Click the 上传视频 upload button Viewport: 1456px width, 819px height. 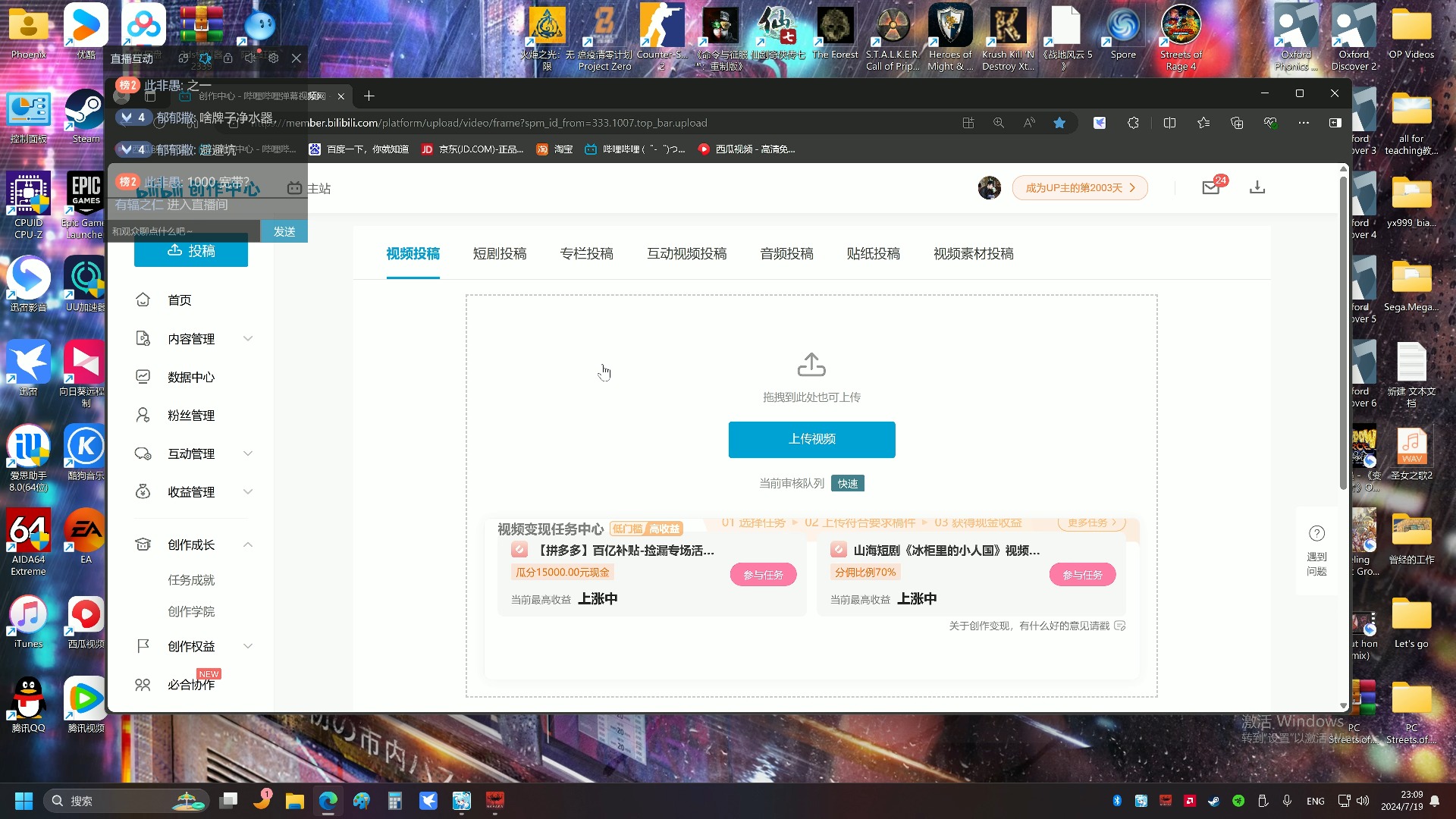[814, 440]
